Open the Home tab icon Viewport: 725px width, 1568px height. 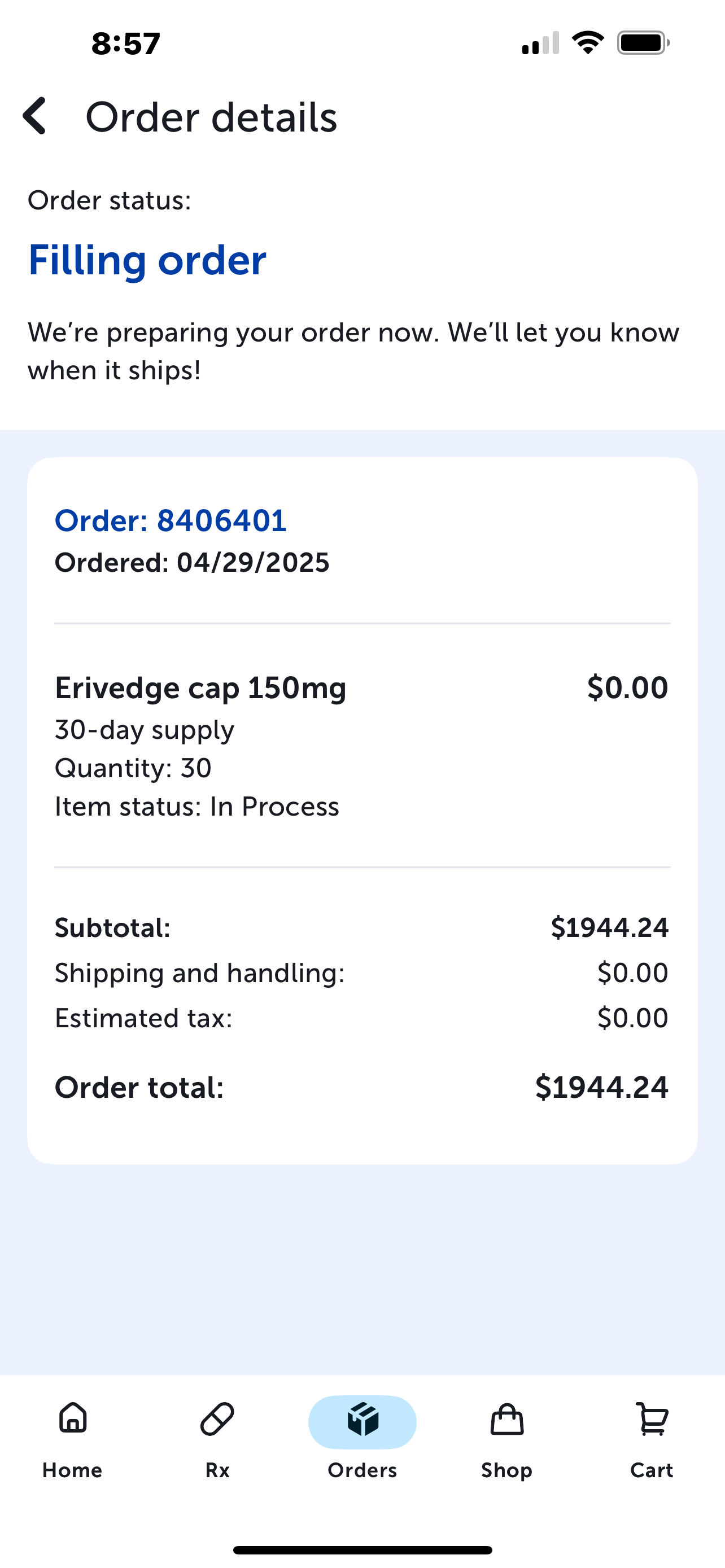click(x=72, y=1418)
